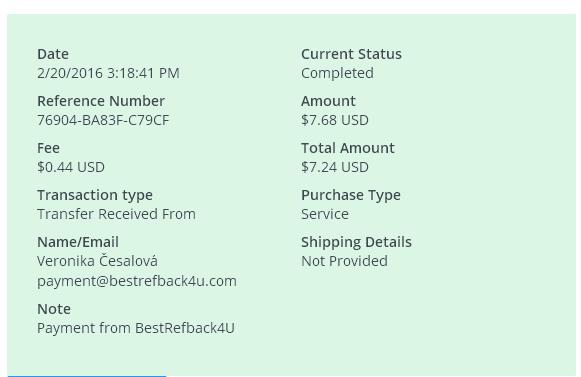Select Transfer Received From text
Image resolution: width=581 pixels, height=377 pixels.
tap(116, 214)
